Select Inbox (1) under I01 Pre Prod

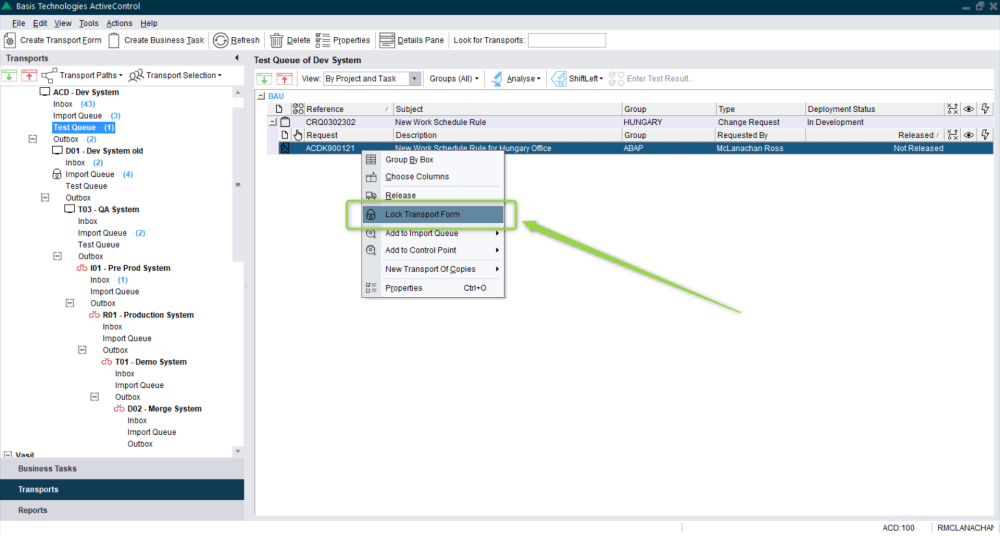pos(109,279)
